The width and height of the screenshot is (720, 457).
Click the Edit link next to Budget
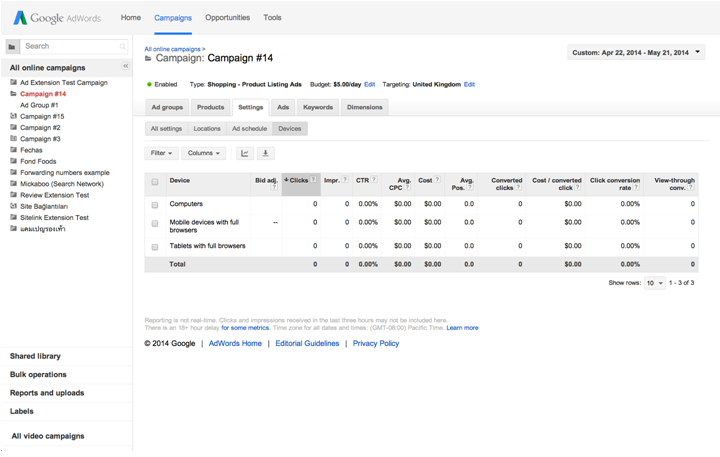pyautogui.click(x=369, y=85)
